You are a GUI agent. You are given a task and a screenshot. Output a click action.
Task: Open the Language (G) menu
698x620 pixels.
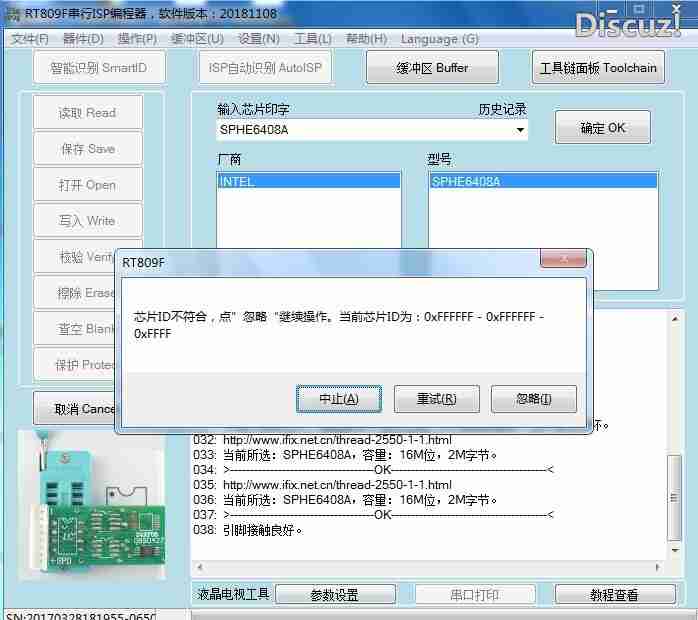tap(439, 39)
